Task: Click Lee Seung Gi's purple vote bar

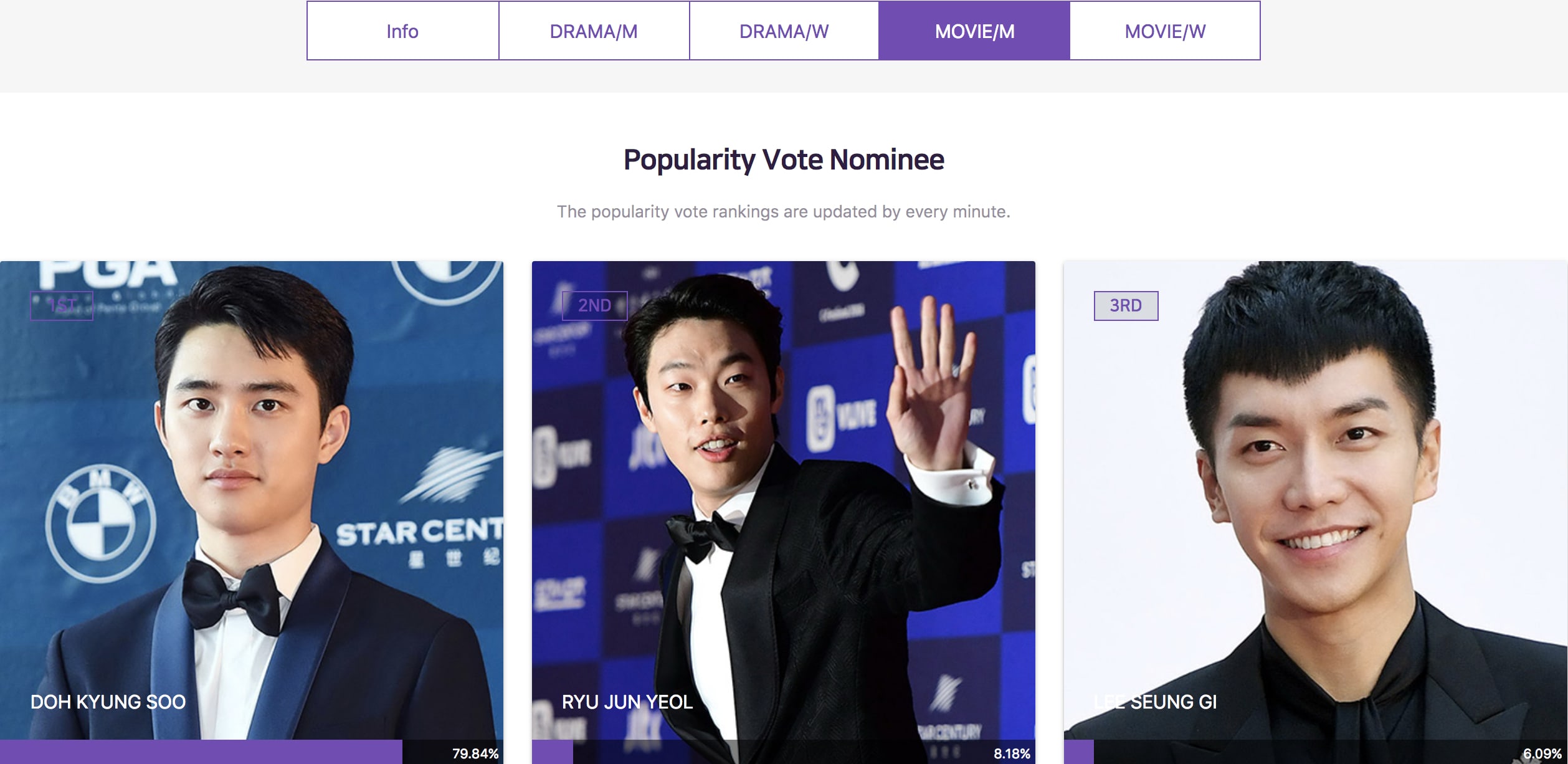Action: 1079,752
